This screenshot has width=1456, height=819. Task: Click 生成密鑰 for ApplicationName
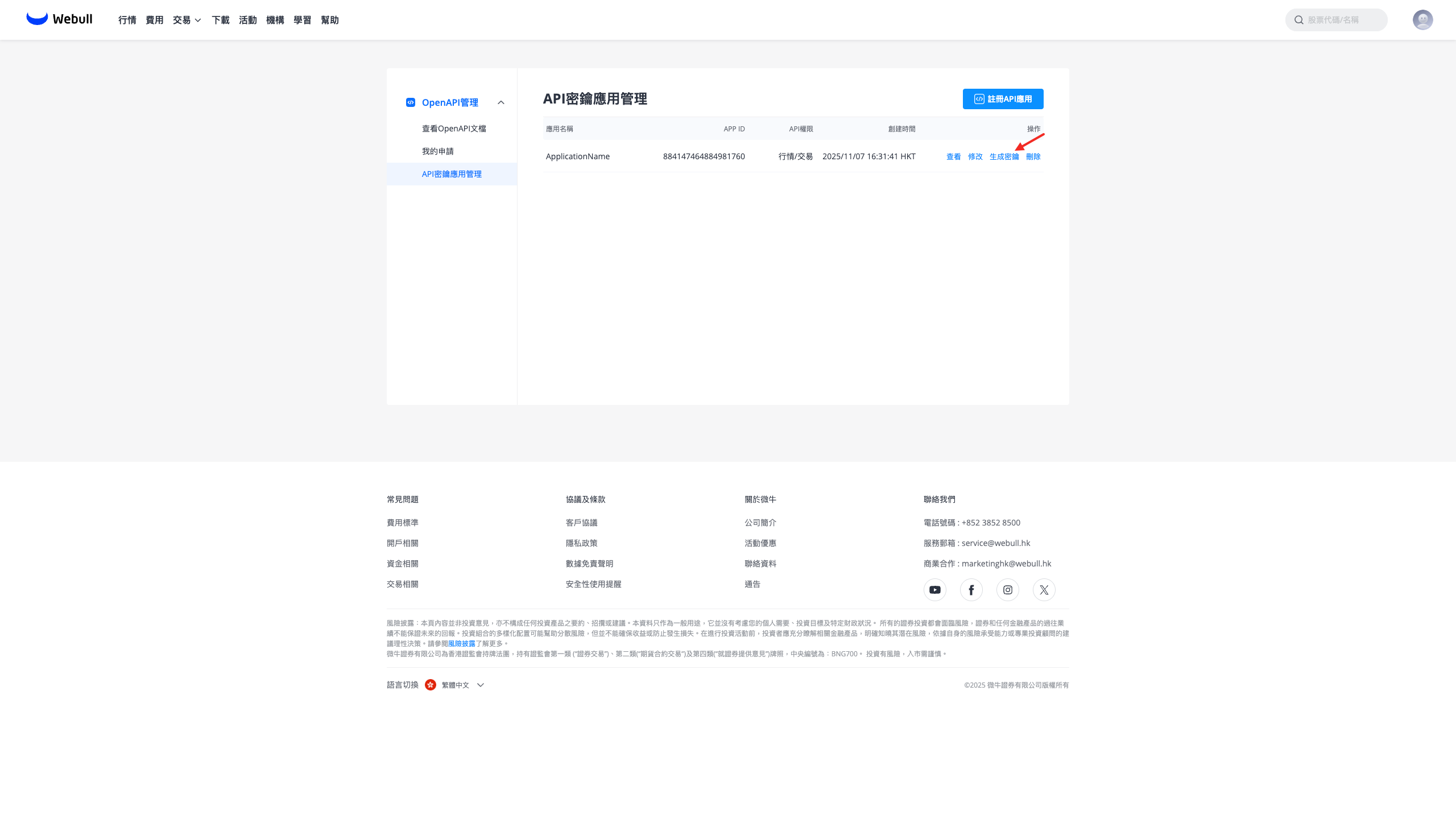pos(1004,156)
